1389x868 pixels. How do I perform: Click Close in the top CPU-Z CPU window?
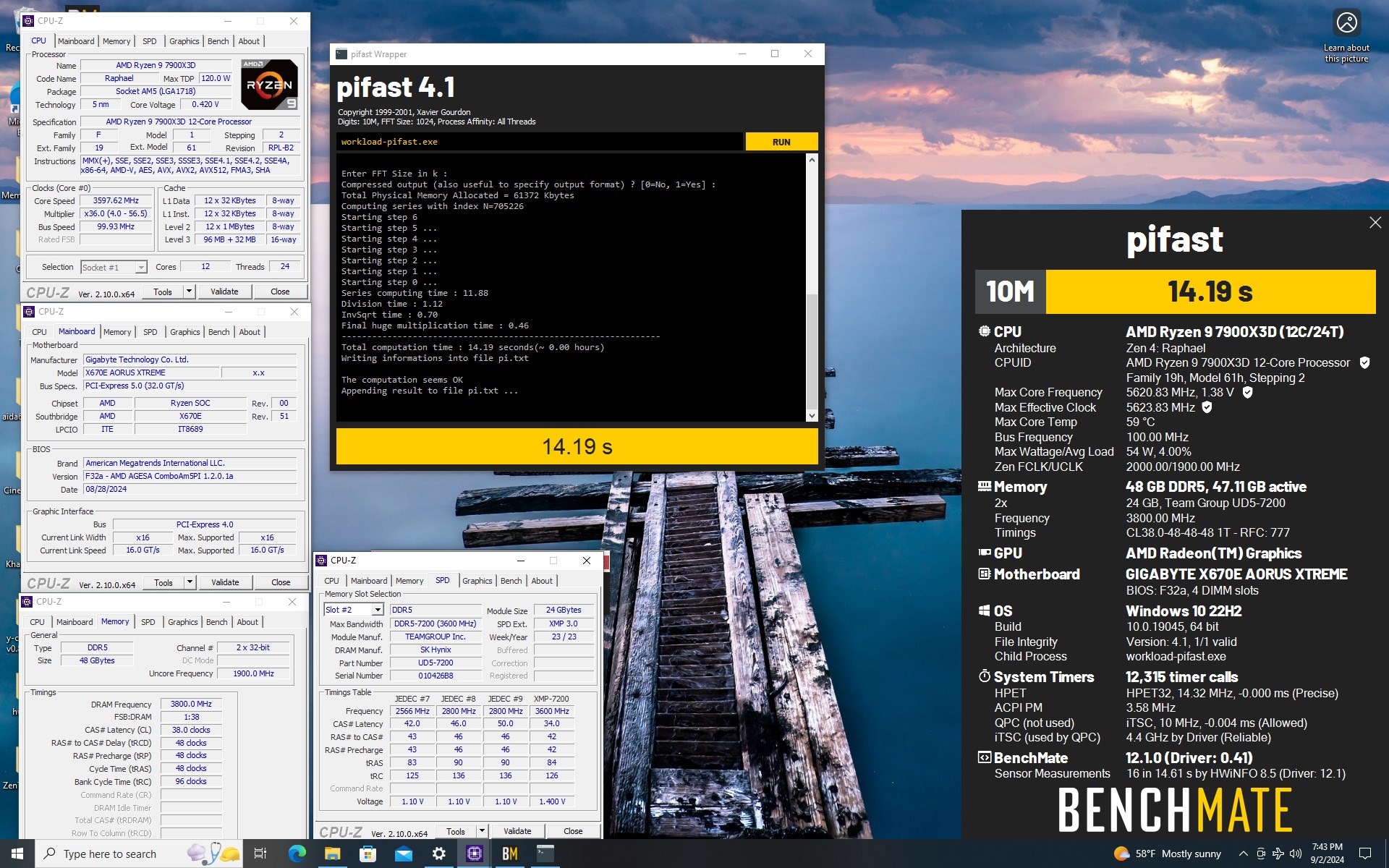(280, 292)
